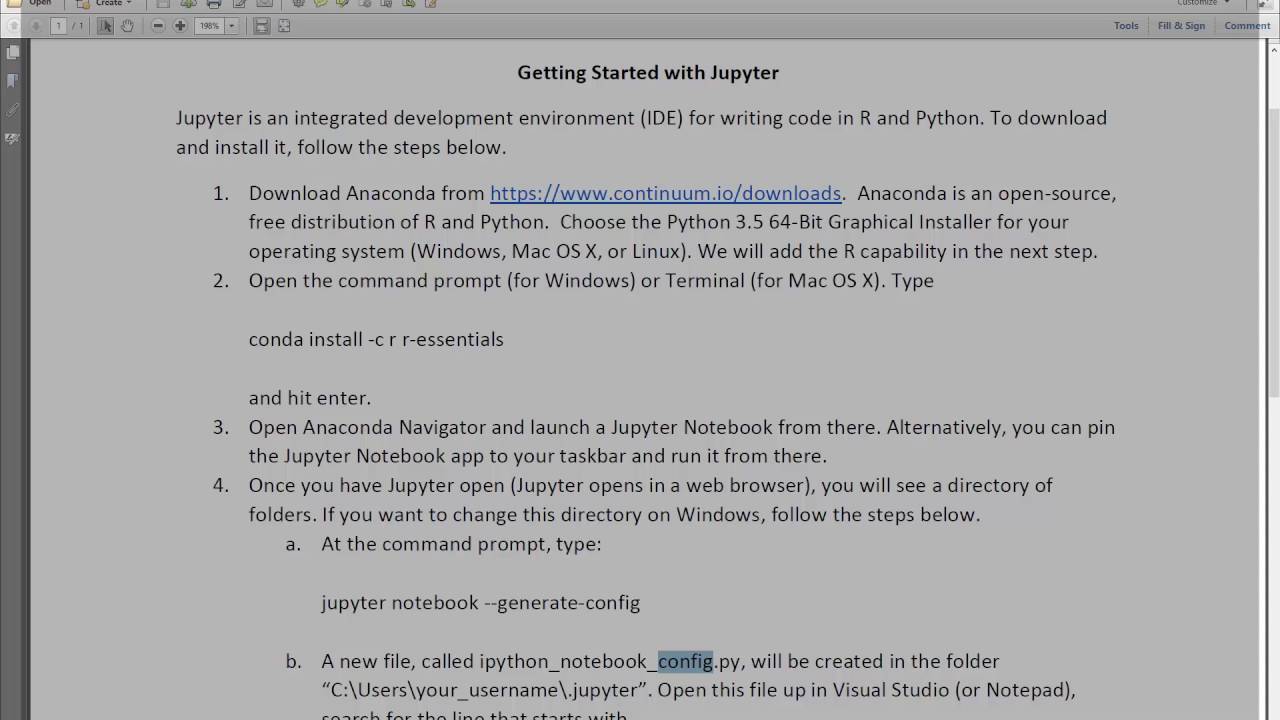This screenshot has height=720, width=1280.
Task: Click the 'conda install -c r r-essentials' text
Action: [376, 339]
